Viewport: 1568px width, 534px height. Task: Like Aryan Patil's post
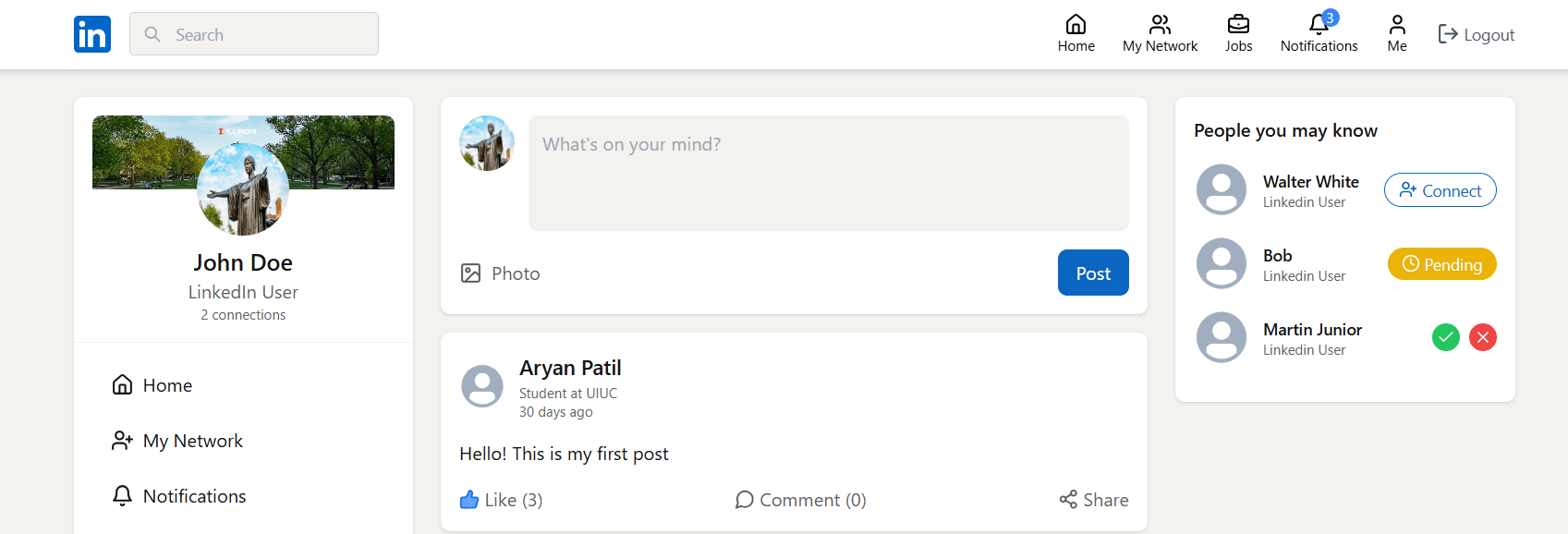[x=501, y=499]
